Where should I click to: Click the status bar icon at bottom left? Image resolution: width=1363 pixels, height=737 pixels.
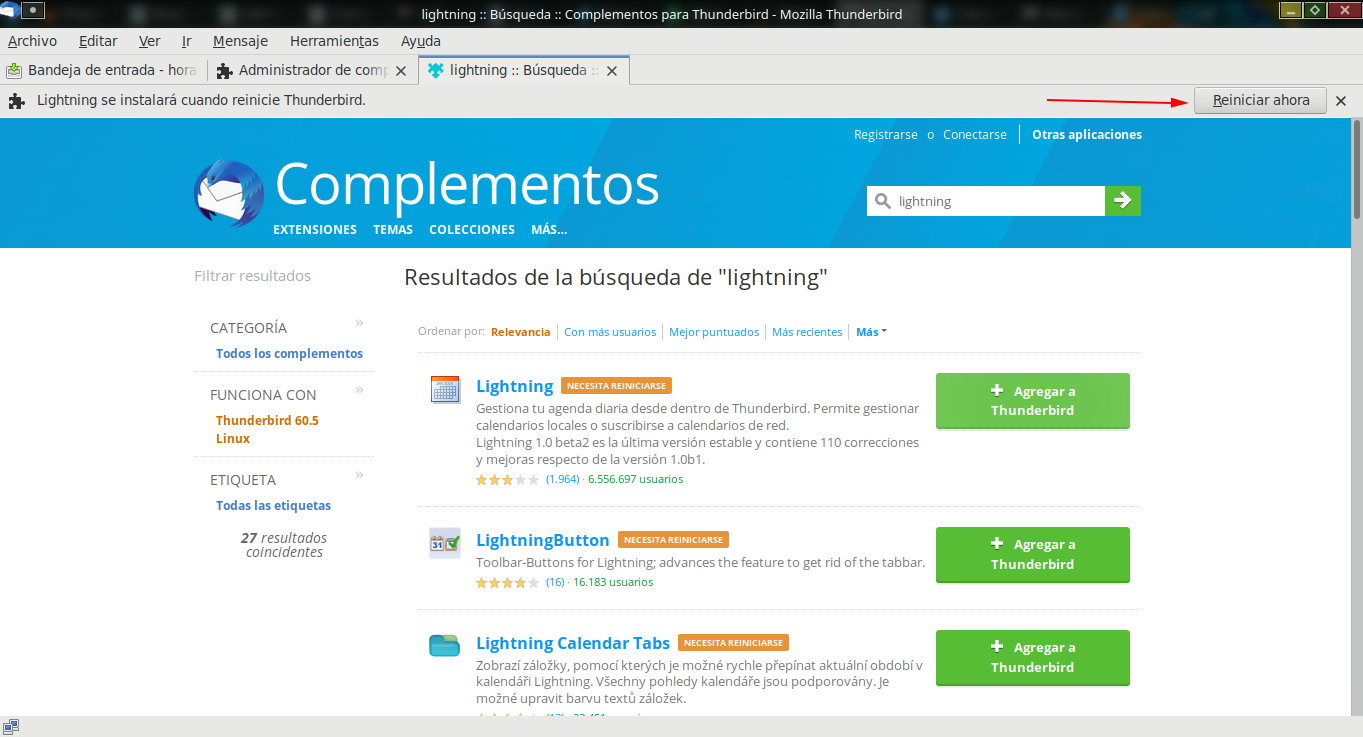click(x=11, y=726)
